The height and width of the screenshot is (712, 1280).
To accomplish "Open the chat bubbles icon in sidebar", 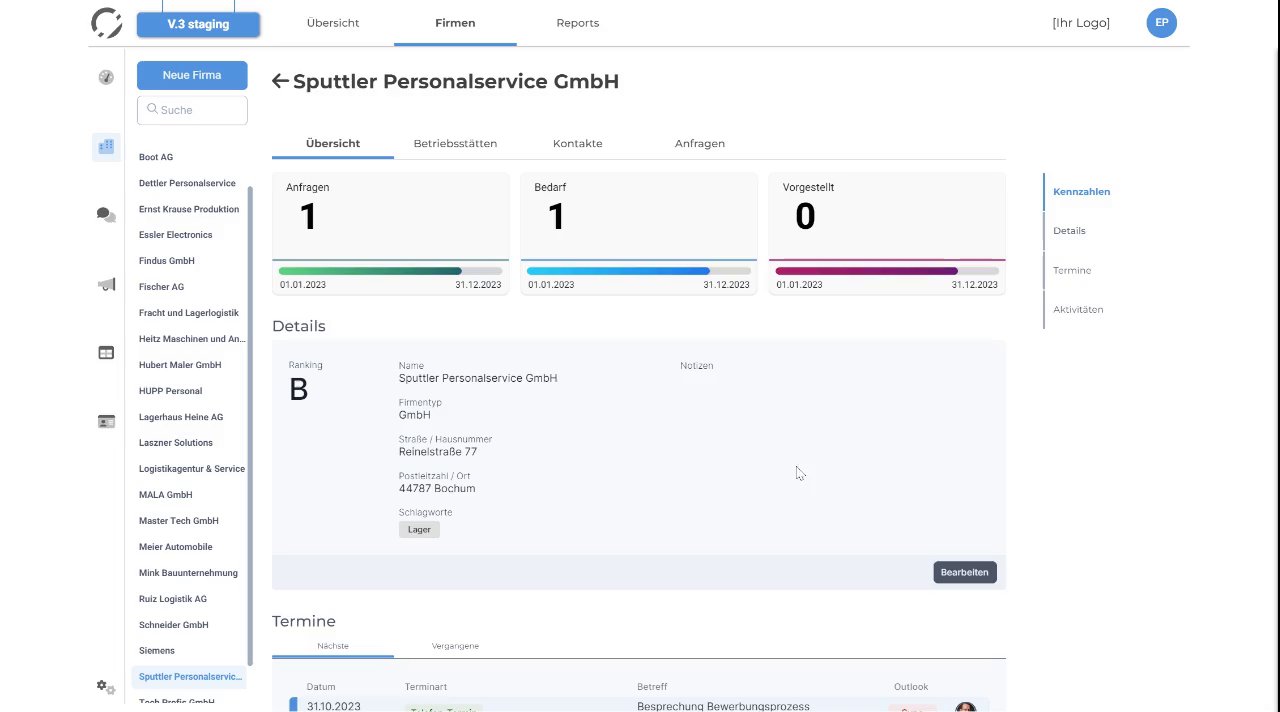I will pos(106,215).
